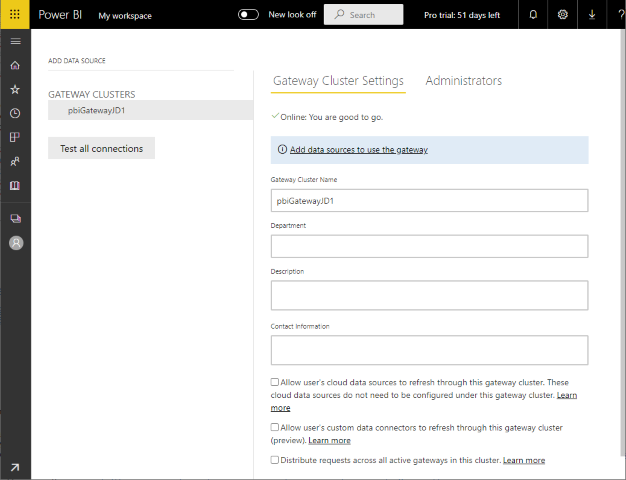626x480 pixels.
Task: Toggle the New look switch
Action: click(x=248, y=15)
